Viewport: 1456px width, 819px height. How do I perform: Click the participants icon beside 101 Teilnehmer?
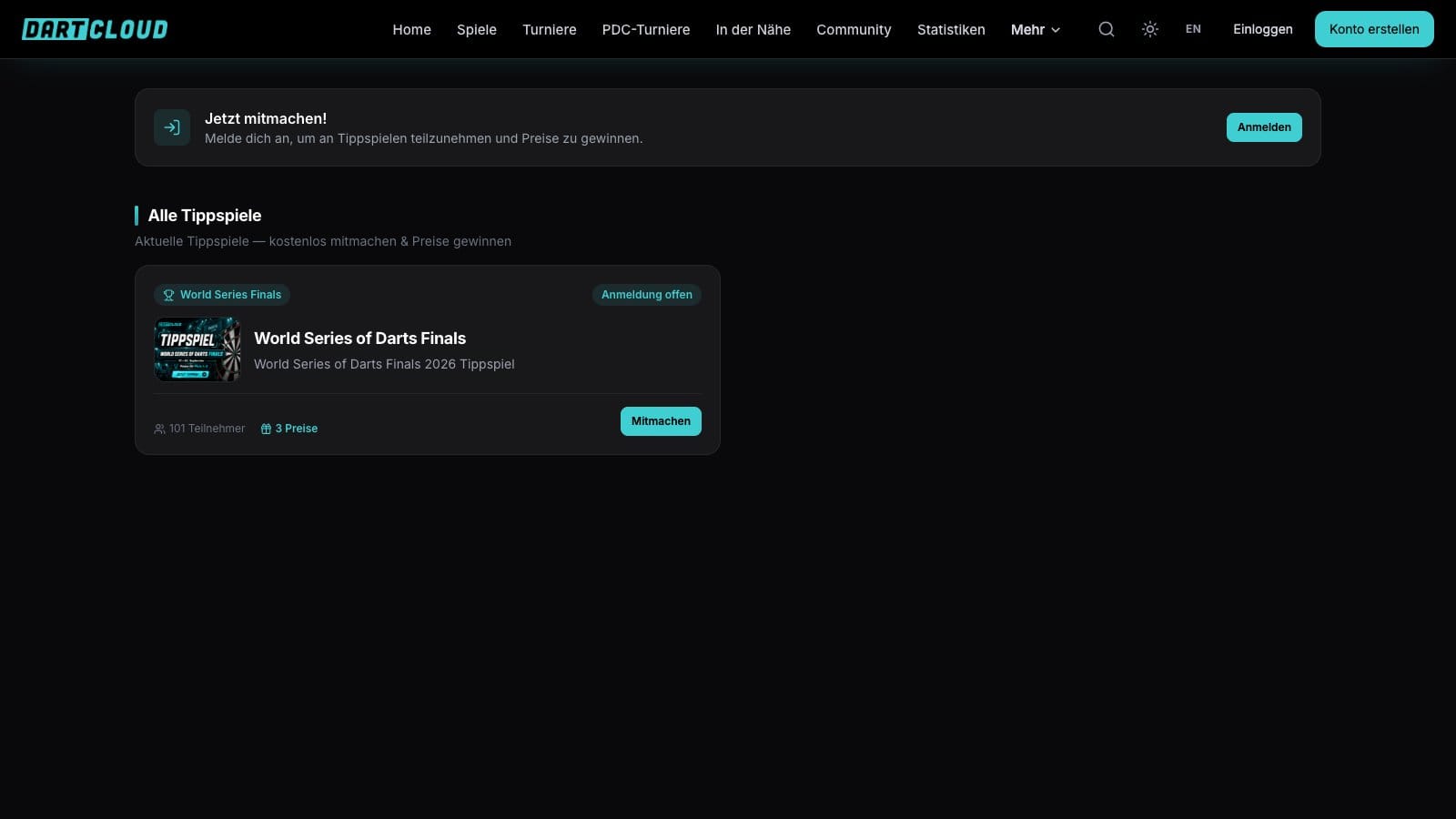[x=159, y=429]
